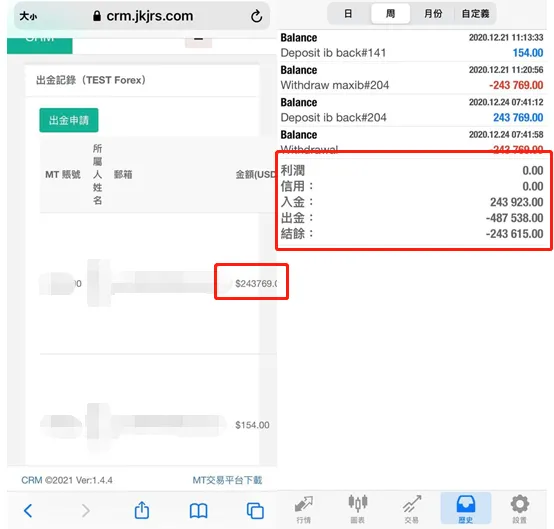The height and width of the screenshot is (529, 554).
Task: Tap the Safari back arrow
Action: tap(28, 511)
